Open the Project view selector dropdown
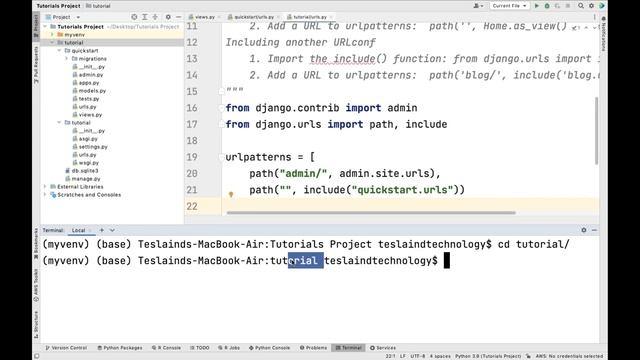 pyautogui.click(x=62, y=17)
